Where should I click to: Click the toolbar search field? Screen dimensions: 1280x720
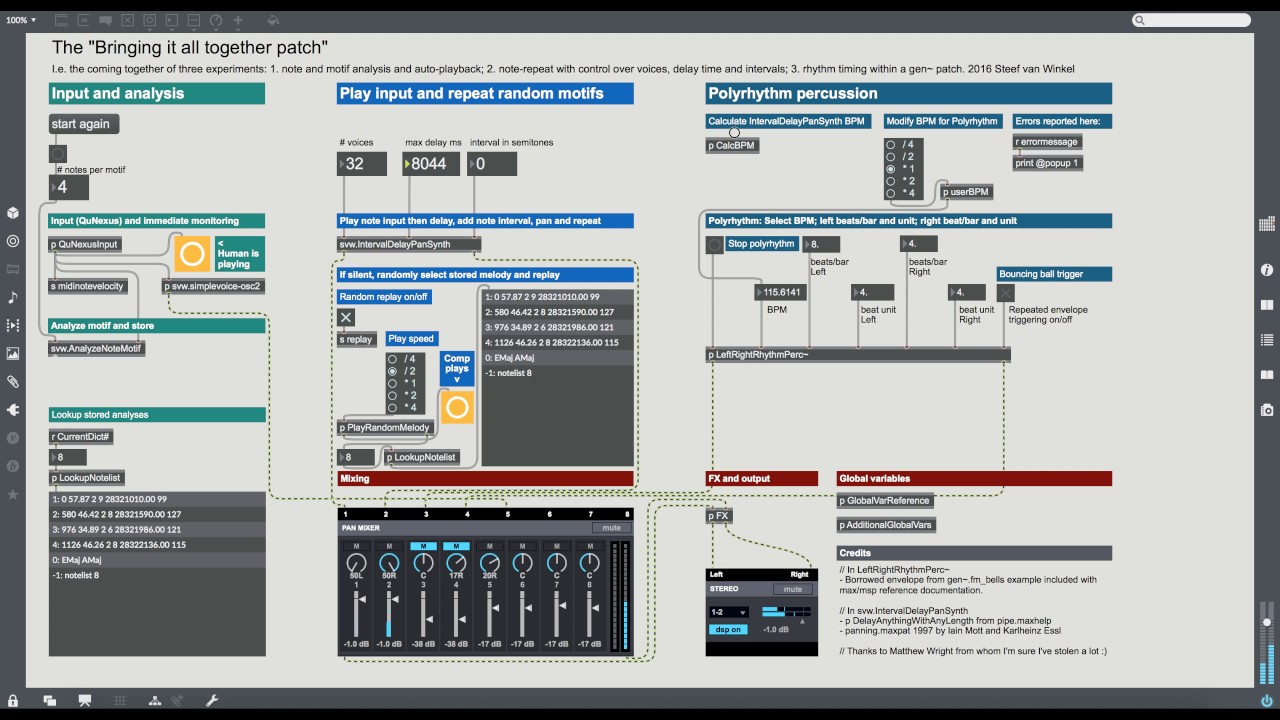[x=1192, y=20]
